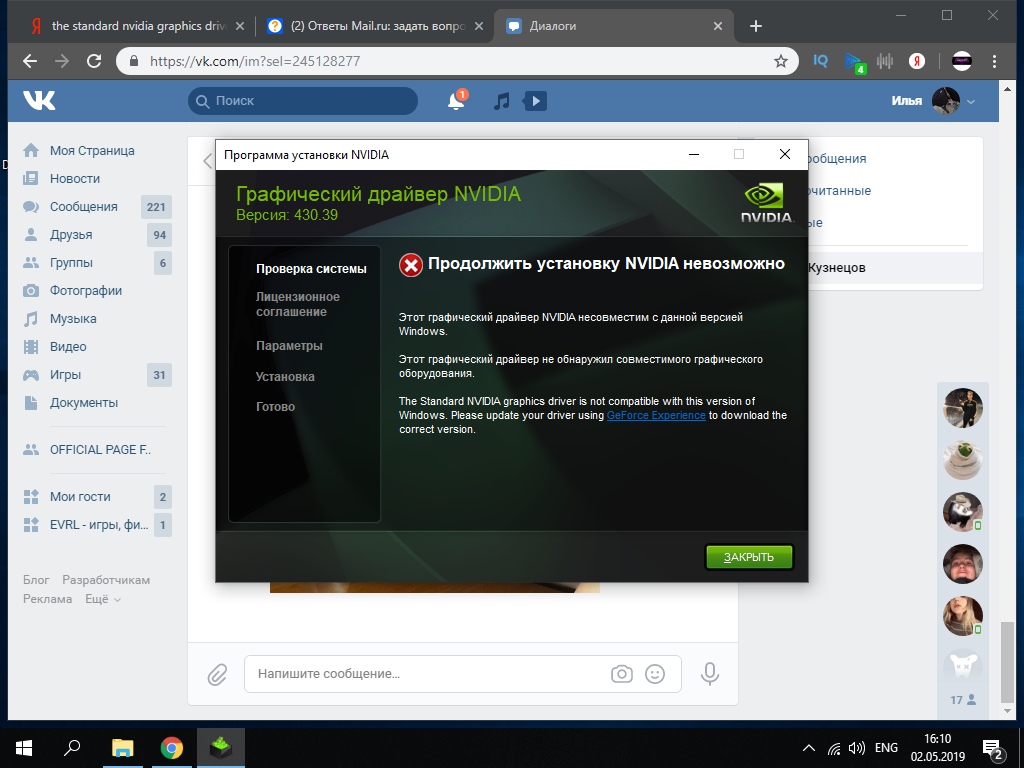Open network status tray icon
This screenshot has height=768, width=1024.
click(x=834, y=748)
